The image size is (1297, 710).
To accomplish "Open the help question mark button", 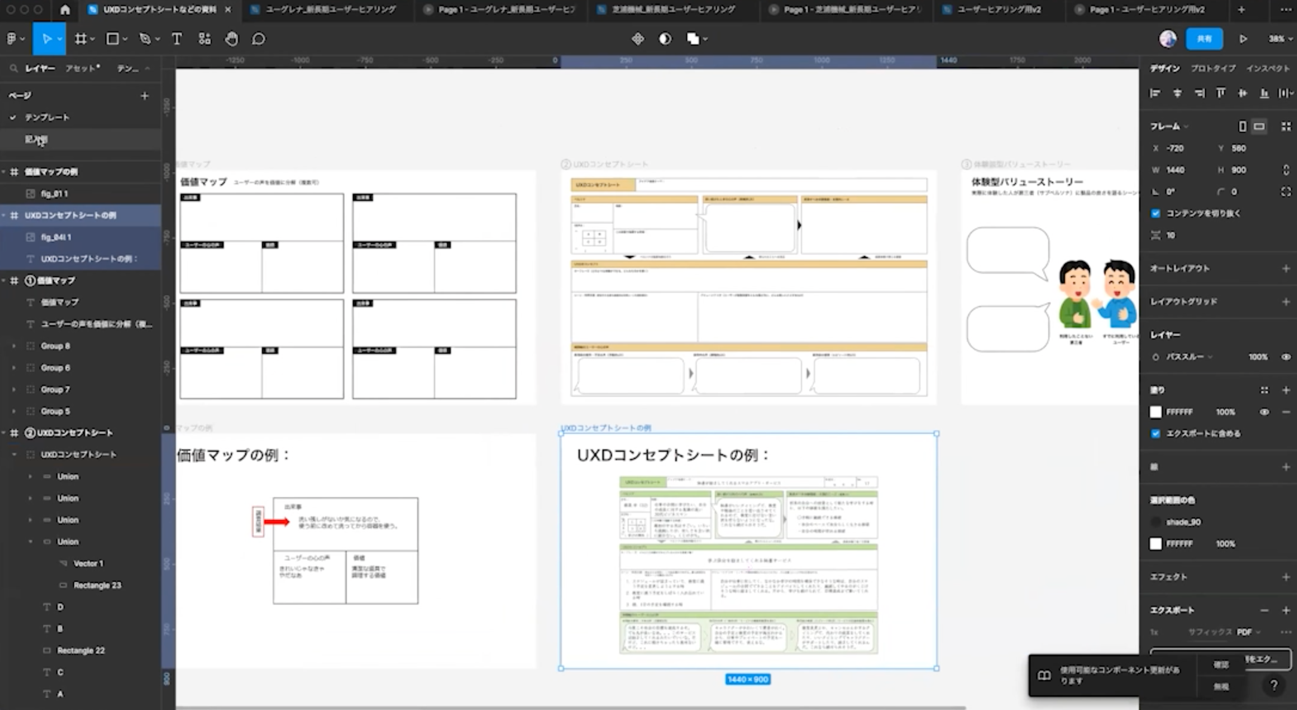I will pyautogui.click(x=1273, y=686).
